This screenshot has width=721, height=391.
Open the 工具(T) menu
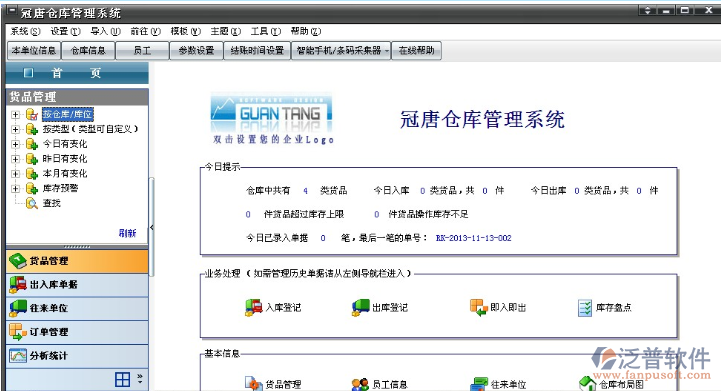(x=265, y=31)
